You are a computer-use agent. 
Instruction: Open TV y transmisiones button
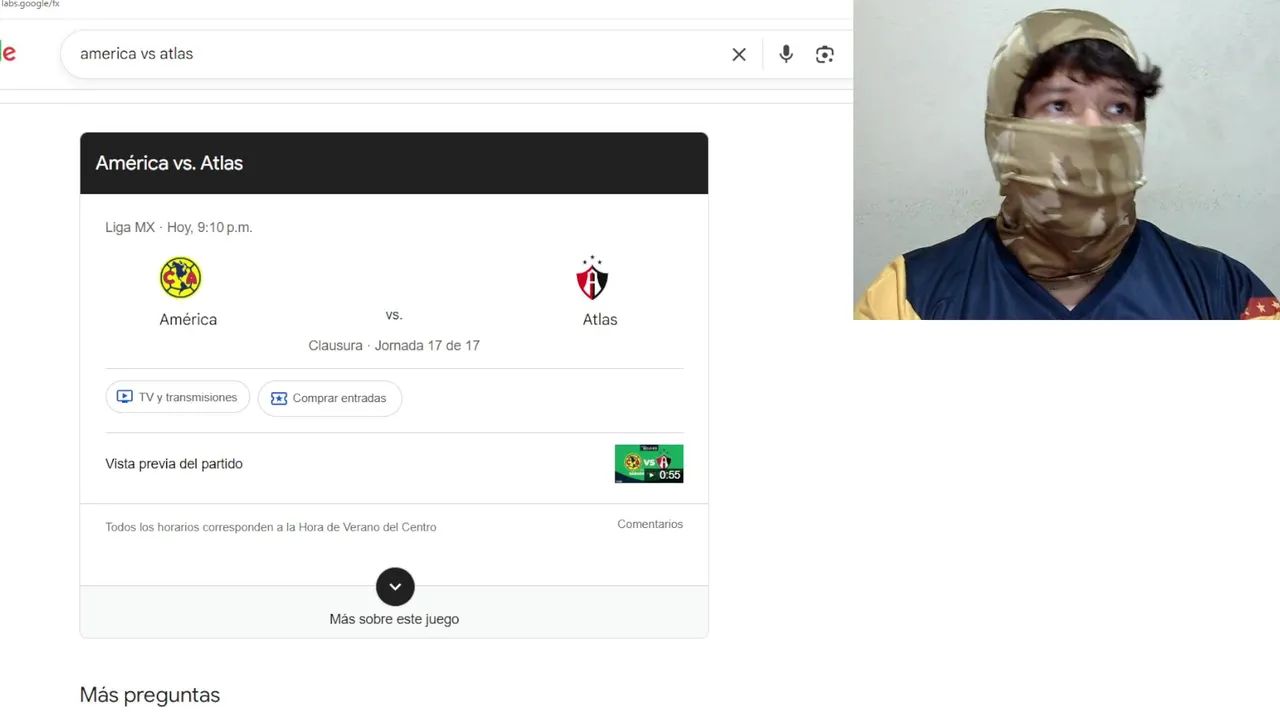coord(178,397)
